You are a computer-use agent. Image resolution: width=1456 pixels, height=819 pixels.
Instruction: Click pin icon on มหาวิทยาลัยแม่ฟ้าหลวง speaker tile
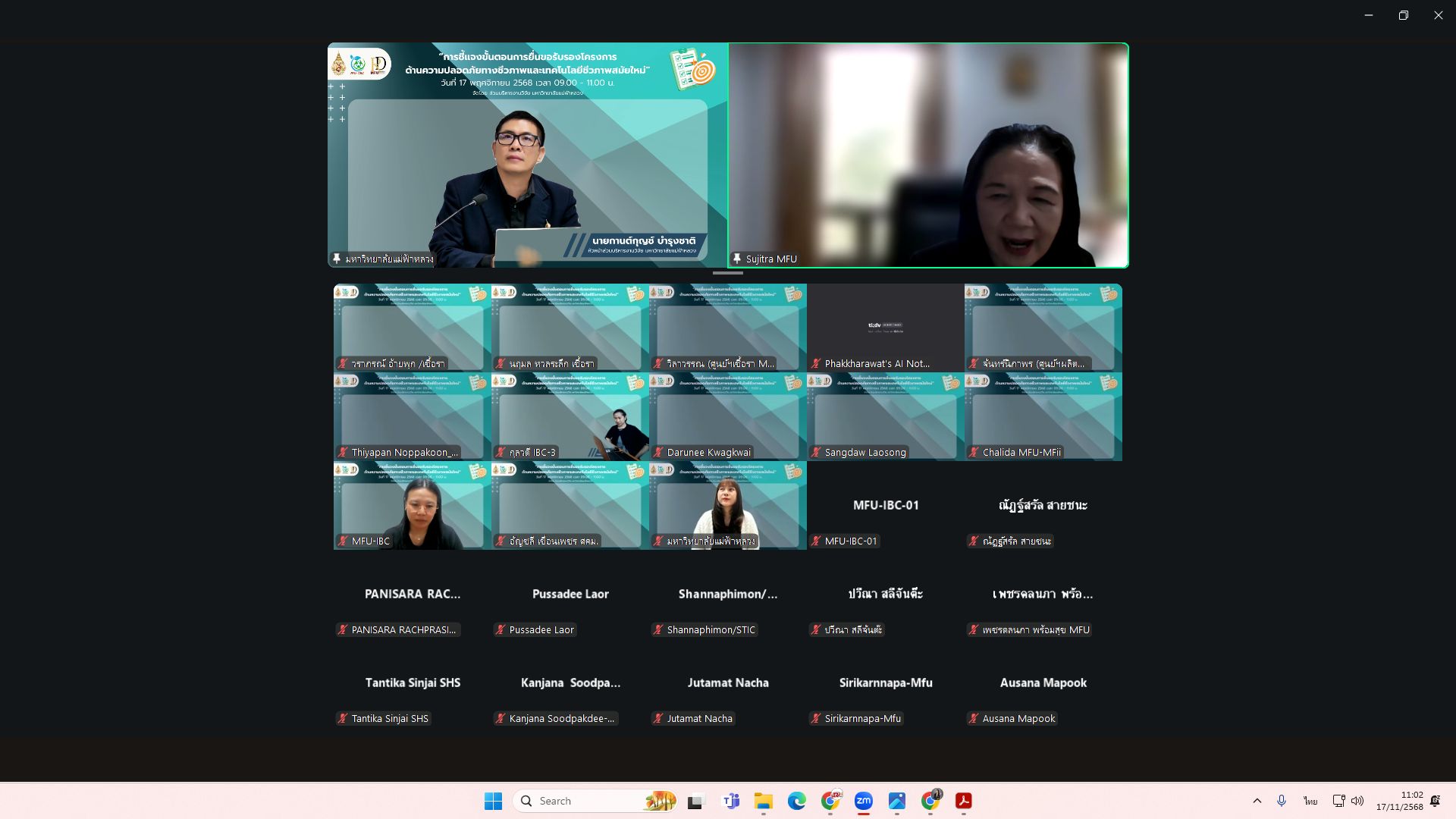(x=336, y=259)
